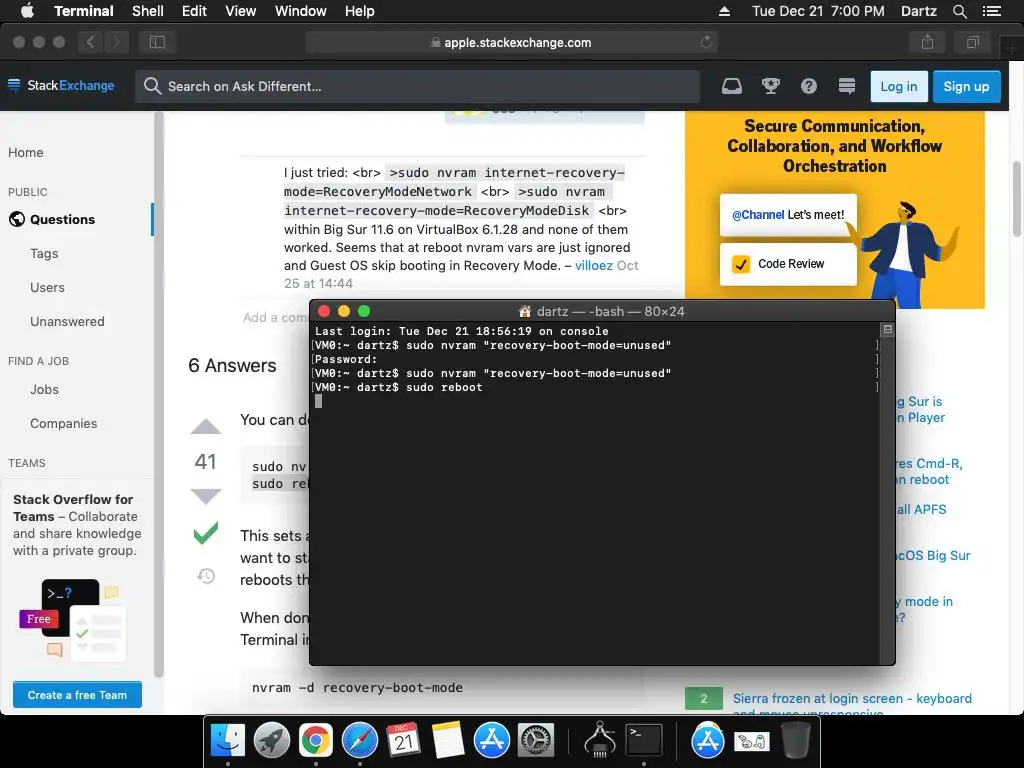Open the Apple menu
The image size is (1024, 768).
[27, 11]
